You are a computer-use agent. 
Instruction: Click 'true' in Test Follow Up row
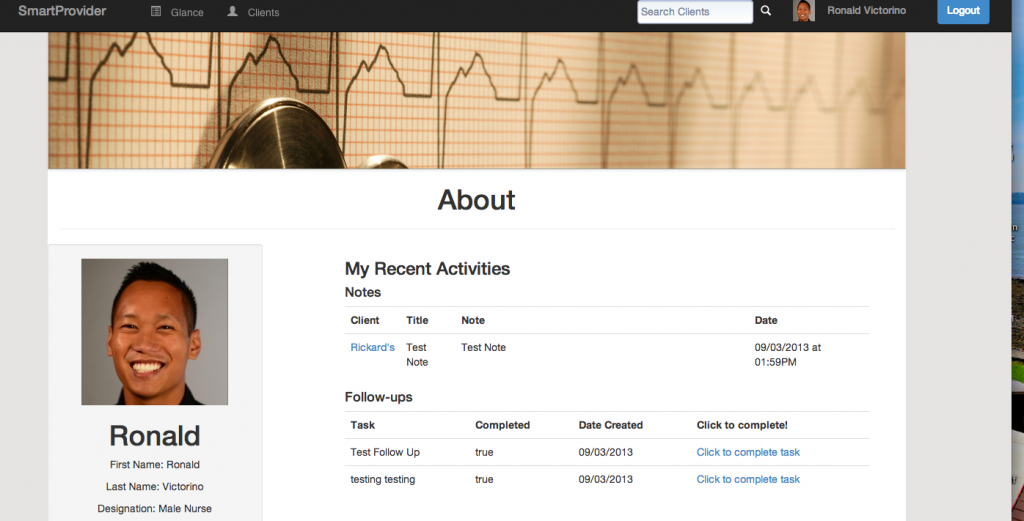pyautogui.click(x=484, y=452)
